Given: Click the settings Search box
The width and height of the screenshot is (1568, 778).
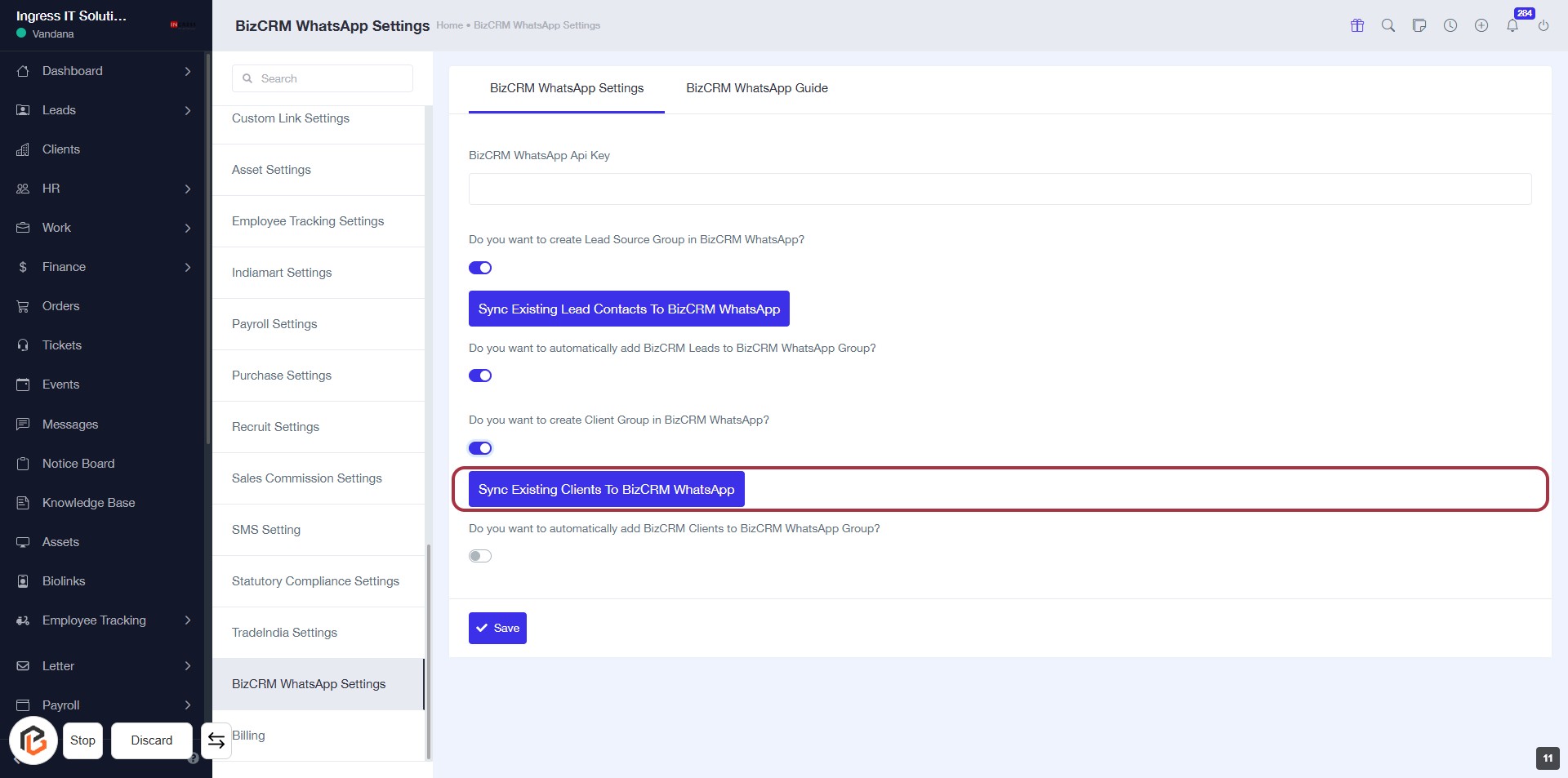Looking at the screenshot, I should pos(323,78).
